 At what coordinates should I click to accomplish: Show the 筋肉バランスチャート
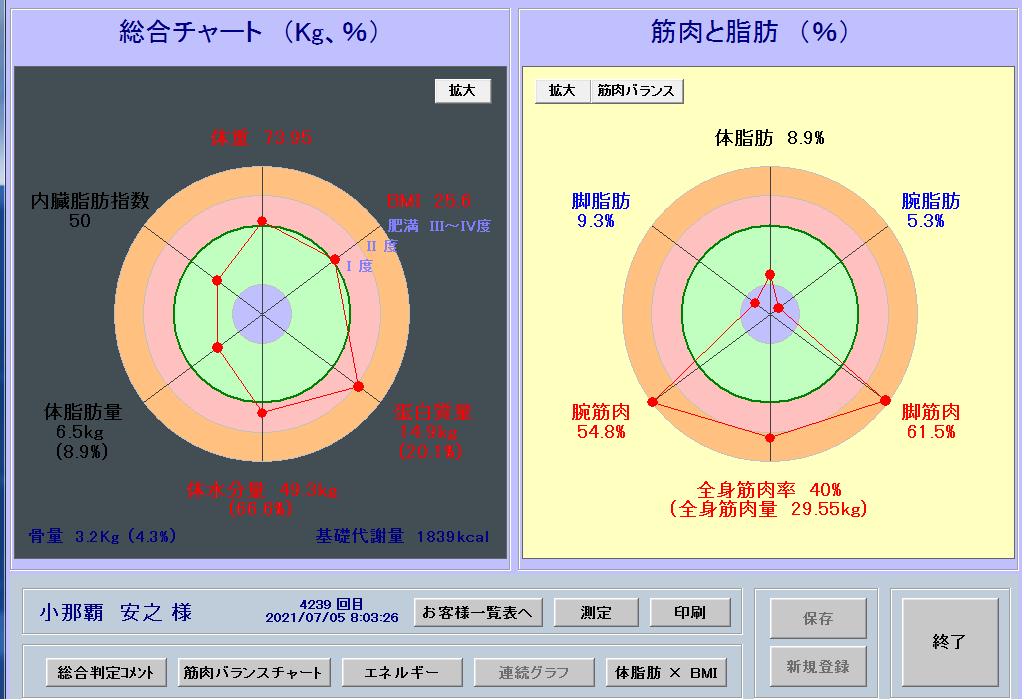coord(252,672)
